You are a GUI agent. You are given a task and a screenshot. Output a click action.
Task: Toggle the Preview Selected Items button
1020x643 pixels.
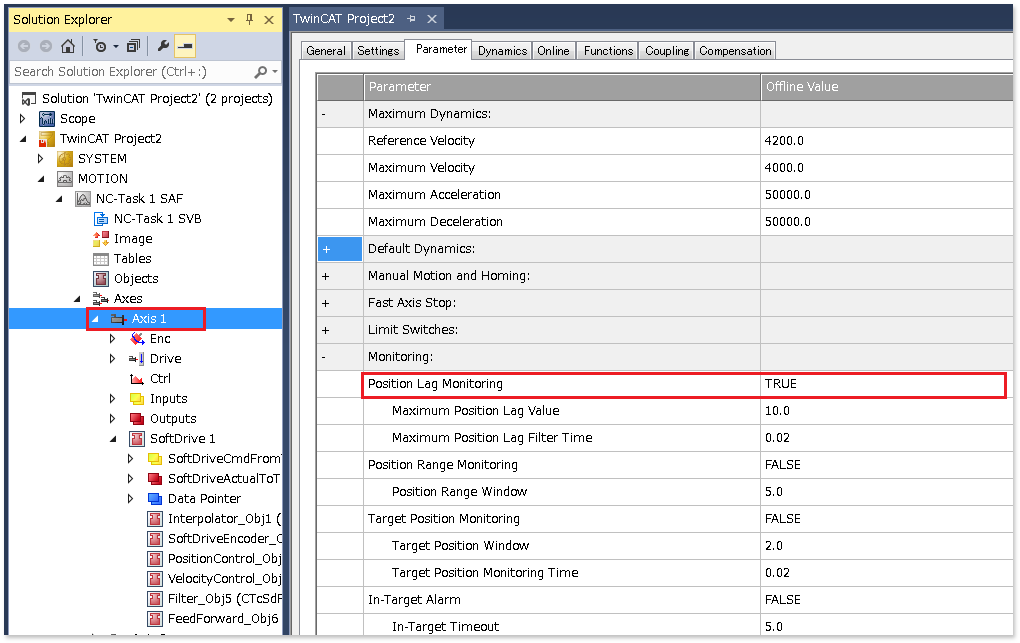point(185,46)
